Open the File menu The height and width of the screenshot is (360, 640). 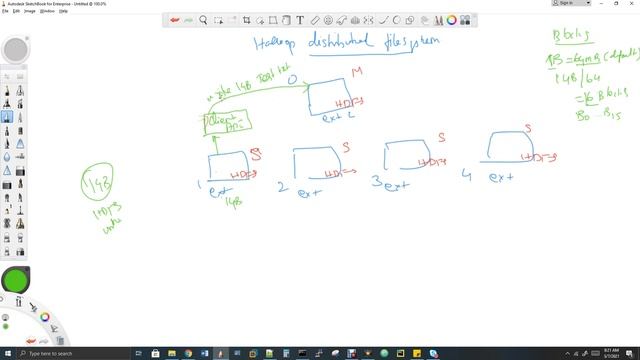pos(5,11)
